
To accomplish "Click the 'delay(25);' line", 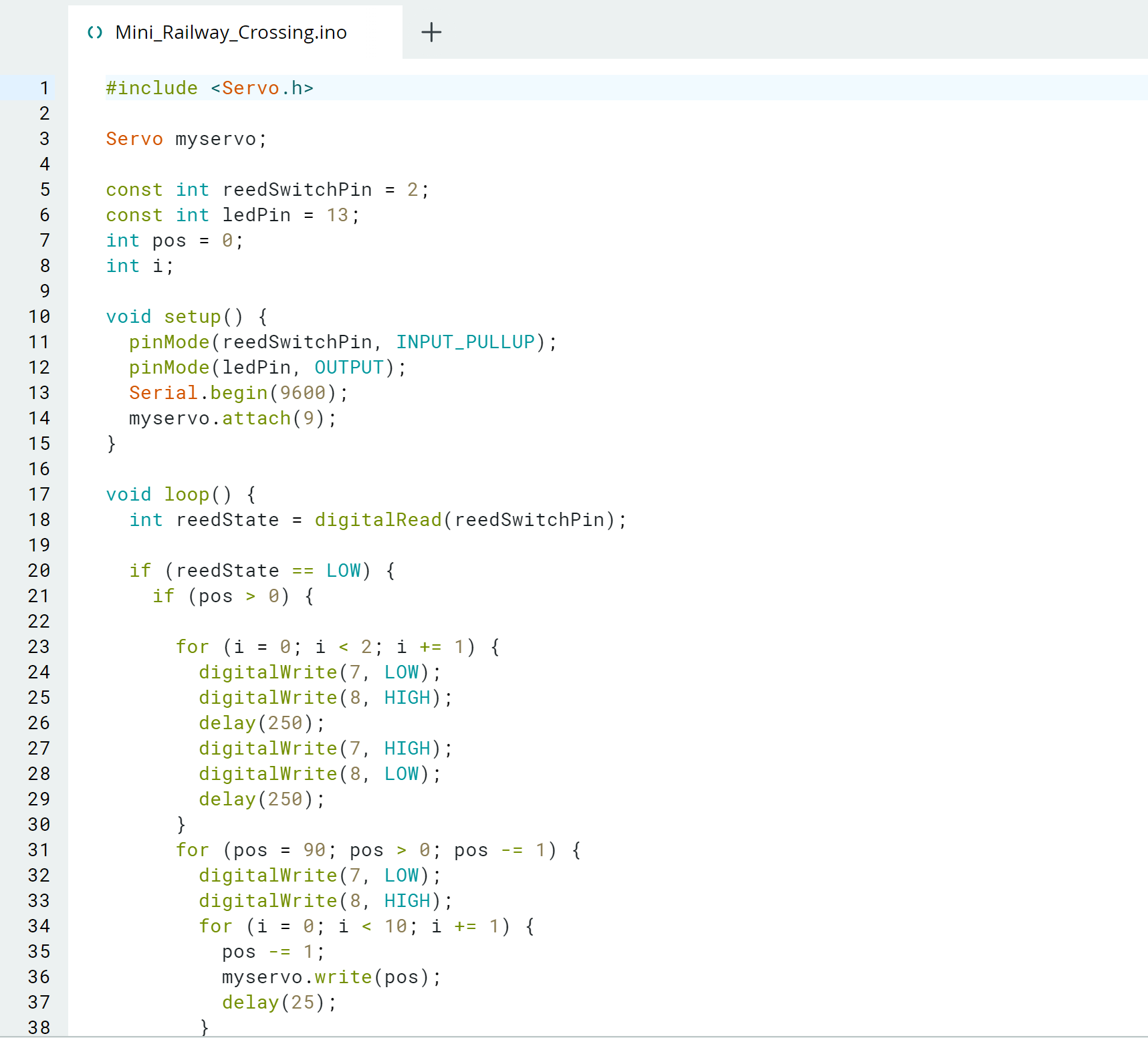I will click(279, 1003).
